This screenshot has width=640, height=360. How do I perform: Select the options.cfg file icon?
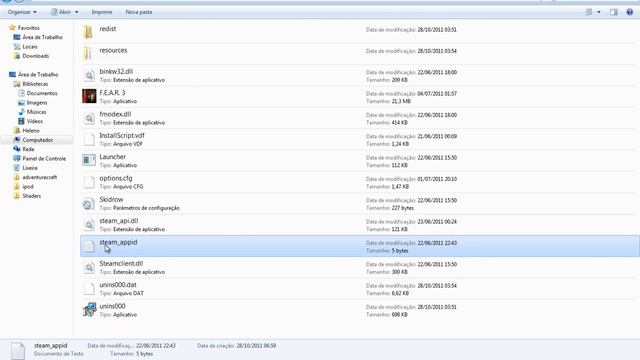click(89, 182)
